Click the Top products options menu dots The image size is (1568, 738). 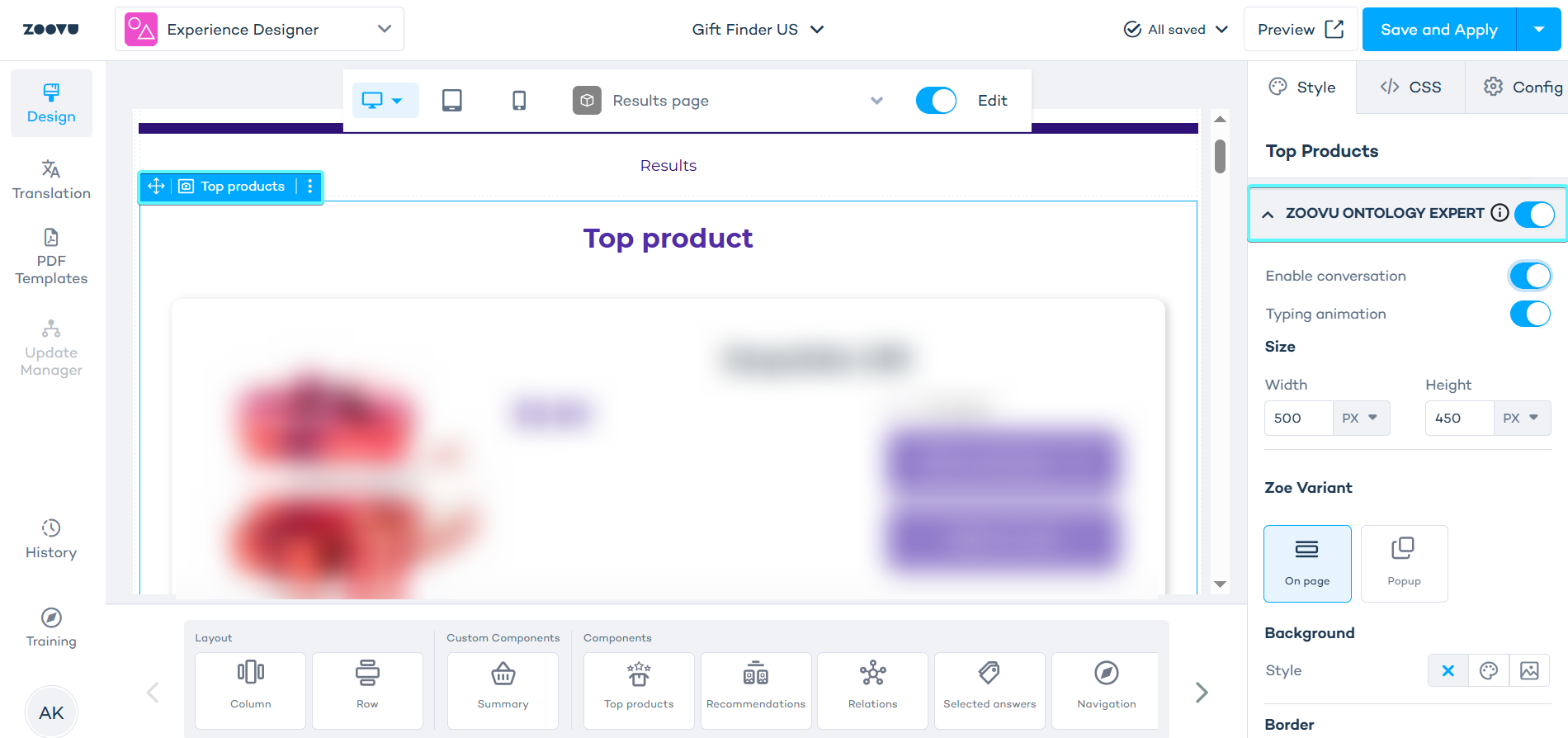pos(310,187)
